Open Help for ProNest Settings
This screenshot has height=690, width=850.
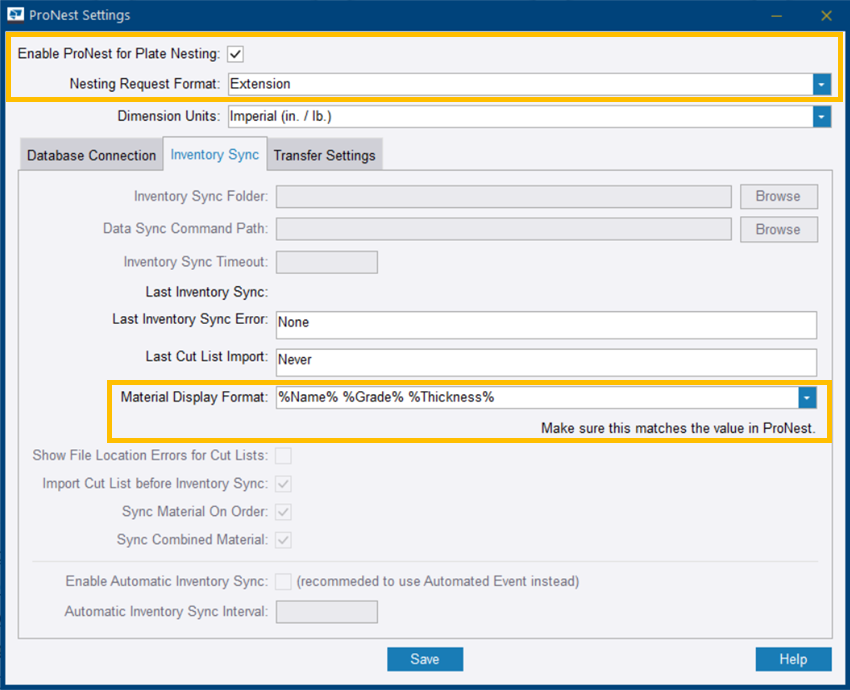coord(794,659)
